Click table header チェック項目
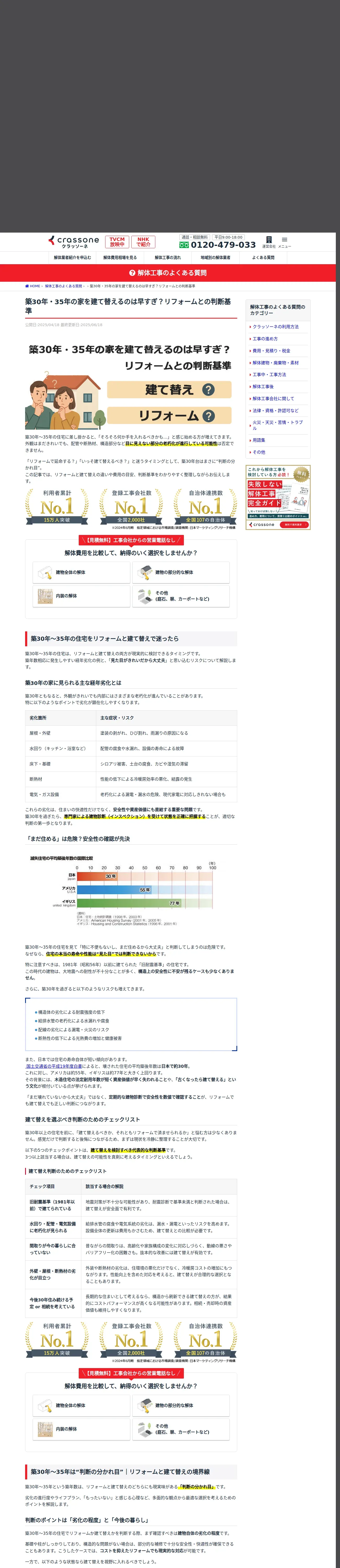 tap(53, 1186)
